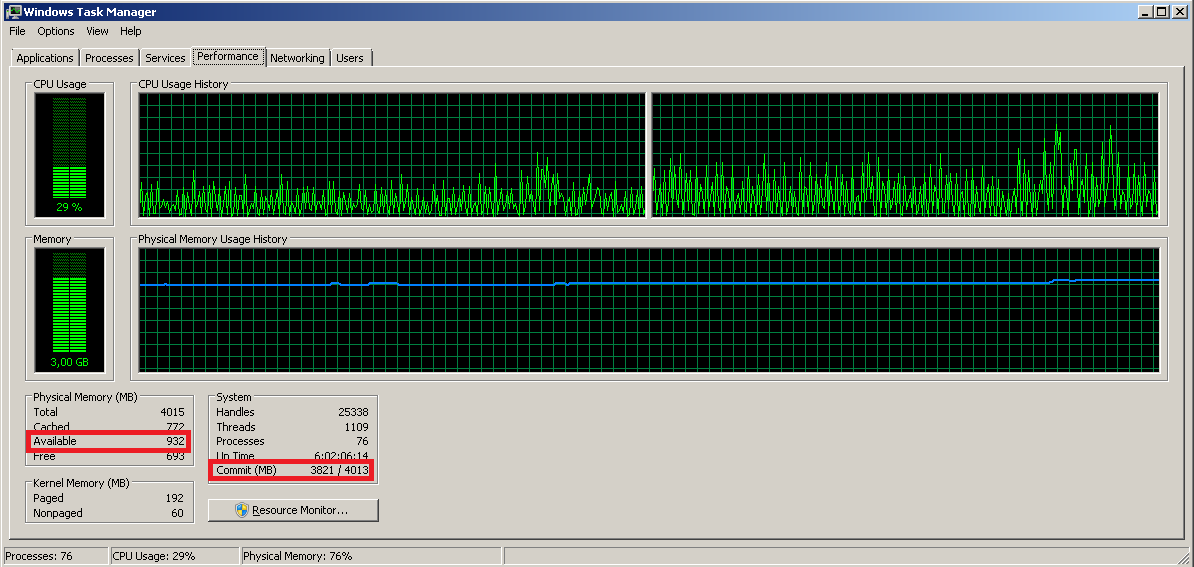
Task: Maximize the Task Manager window
Action: click(x=1160, y=11)
